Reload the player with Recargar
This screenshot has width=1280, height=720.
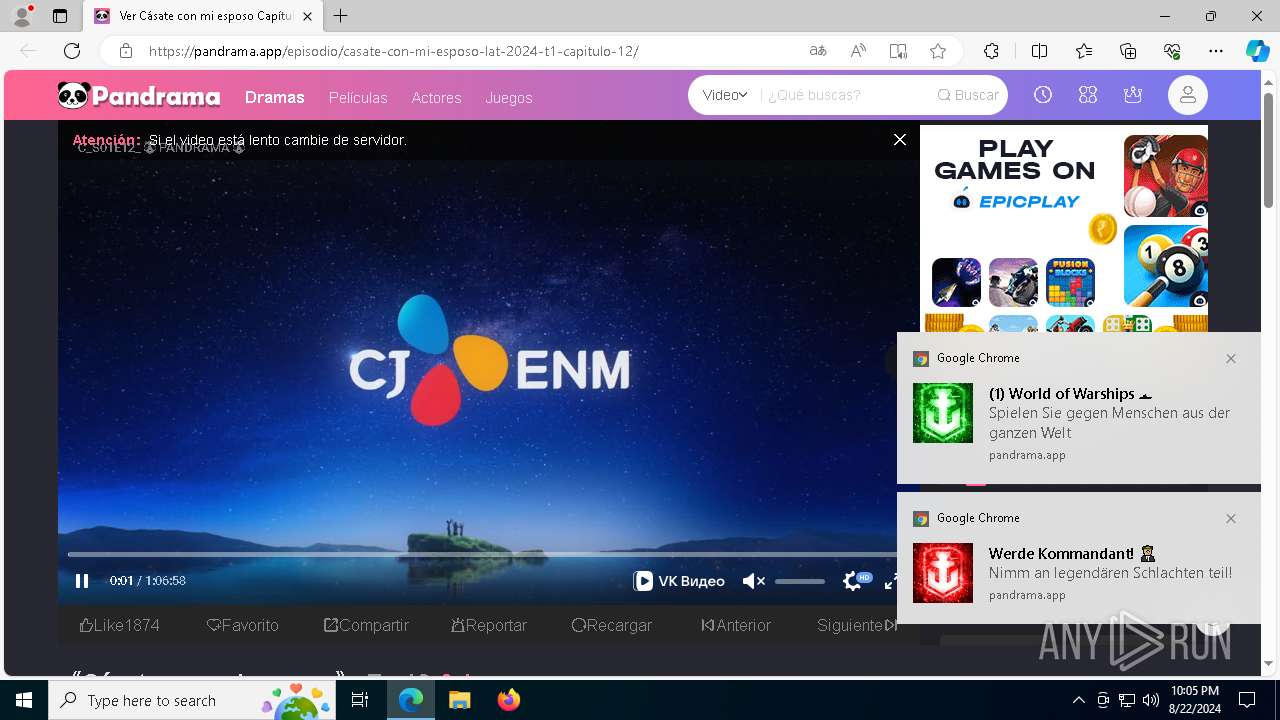click(x=612, y=625)
